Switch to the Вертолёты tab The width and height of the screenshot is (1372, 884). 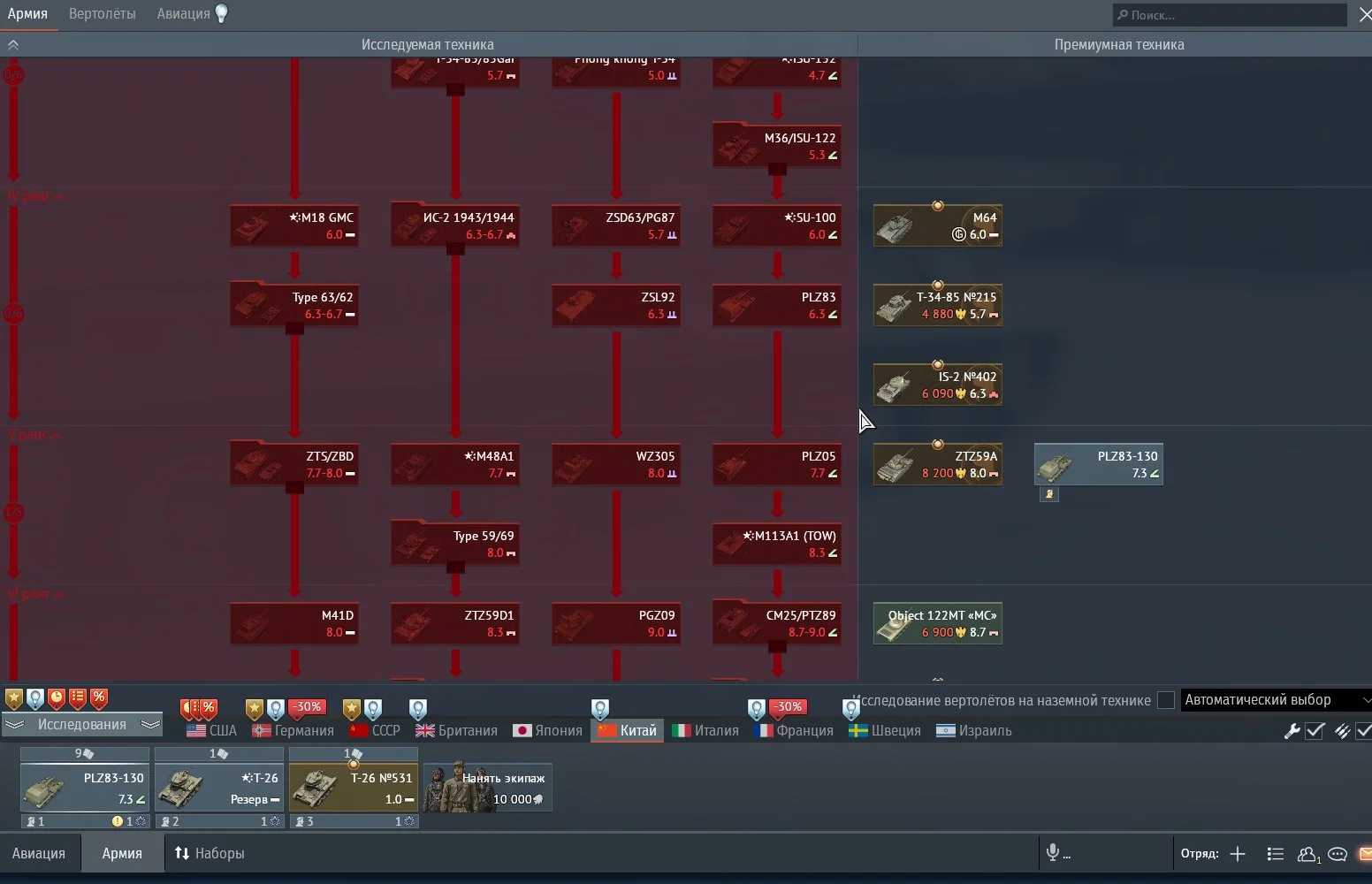102,14
